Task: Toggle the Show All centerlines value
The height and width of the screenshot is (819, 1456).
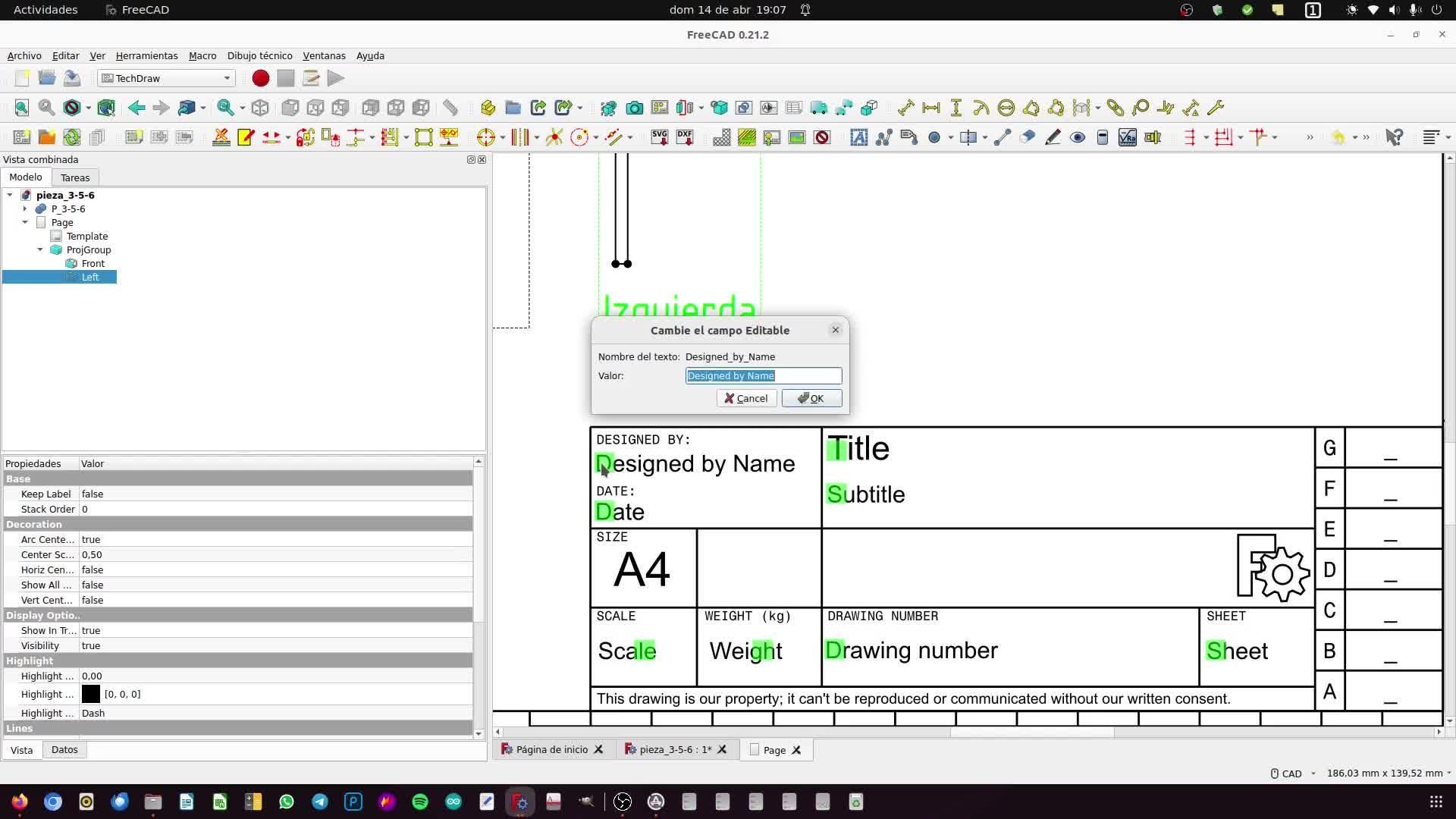Action: coord(93,585)
